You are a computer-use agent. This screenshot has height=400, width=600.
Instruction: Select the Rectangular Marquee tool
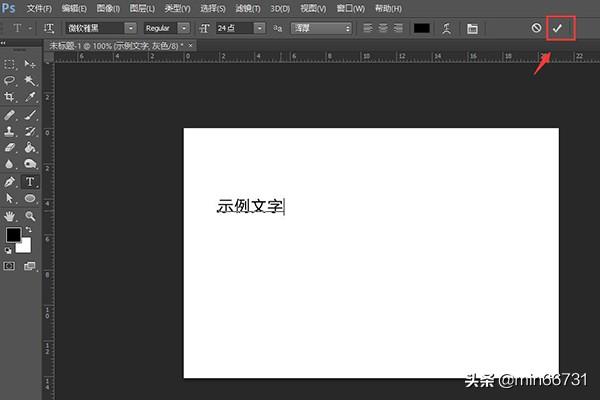click(x=10, y=64)
